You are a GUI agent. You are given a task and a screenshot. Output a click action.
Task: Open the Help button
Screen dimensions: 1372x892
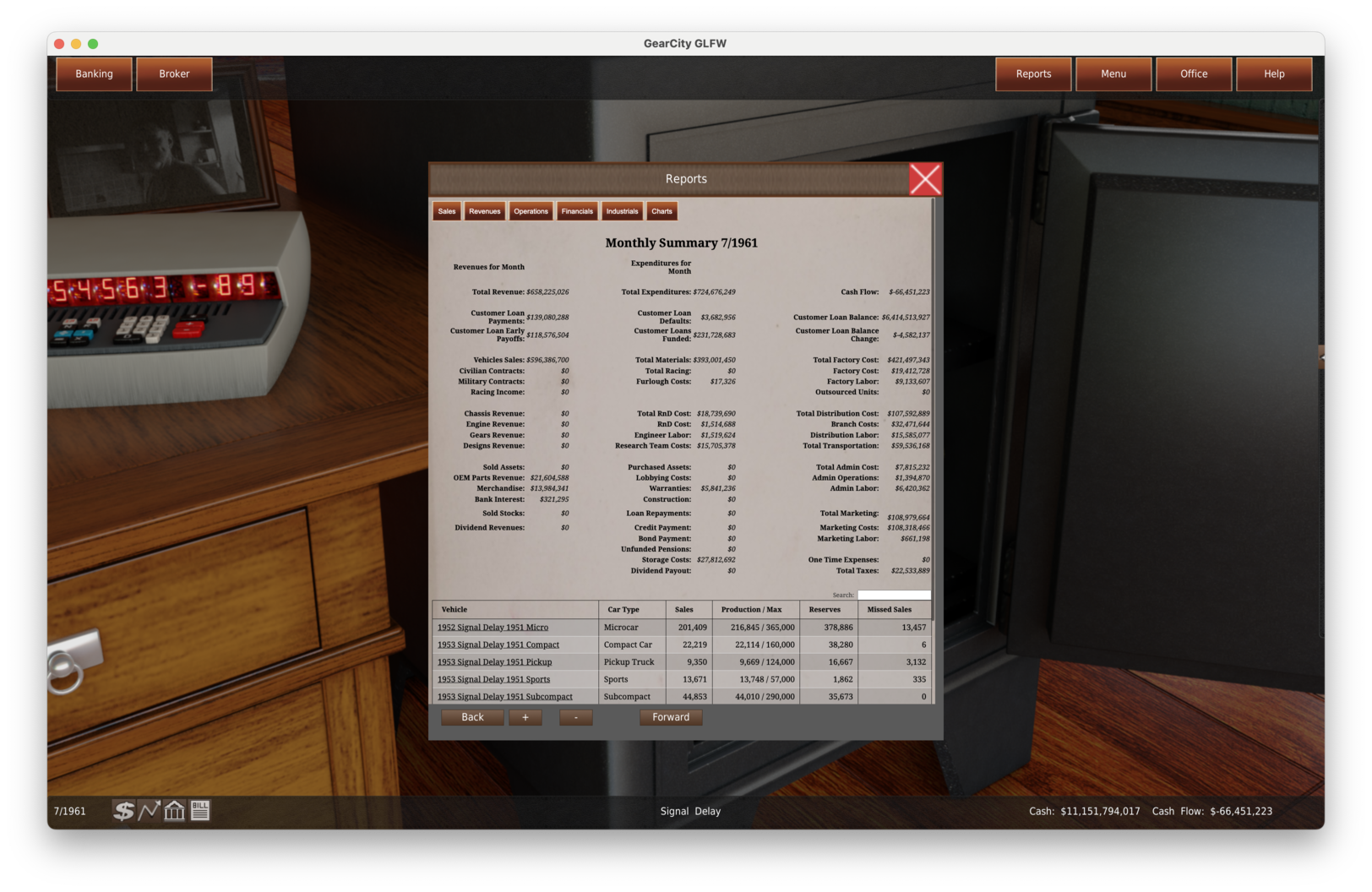(1274, 74)
